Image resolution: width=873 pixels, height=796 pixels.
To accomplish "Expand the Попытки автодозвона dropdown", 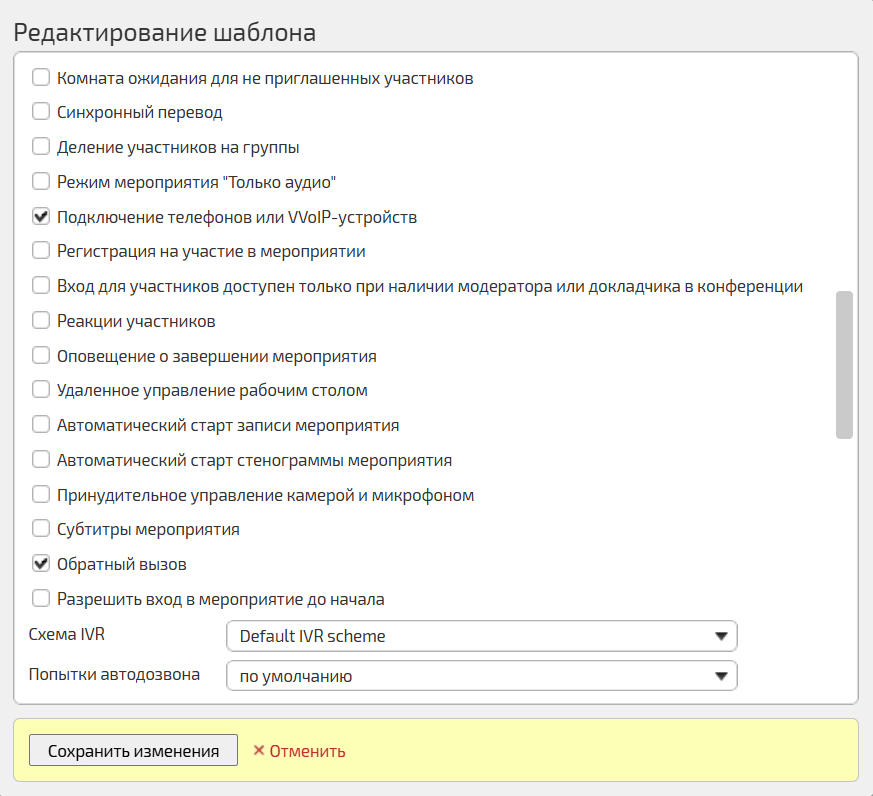I will [481, 676].
